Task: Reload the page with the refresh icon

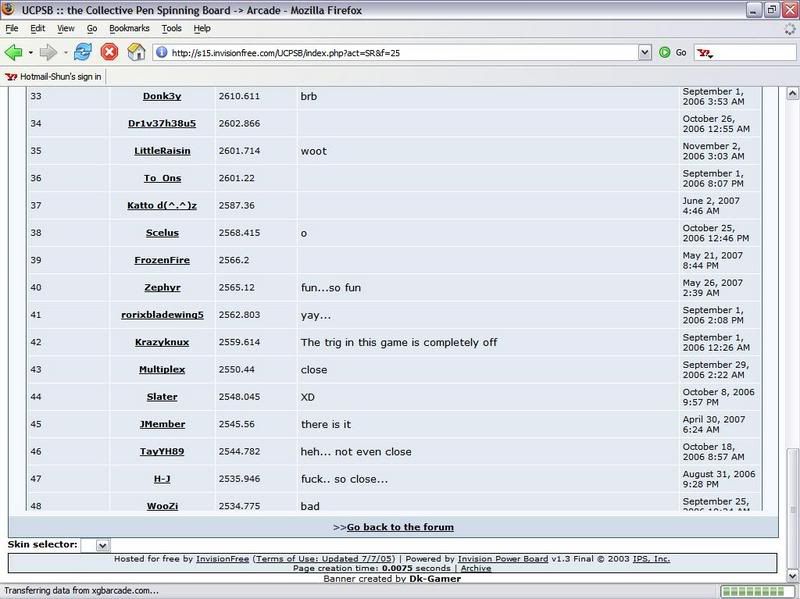Action: [x=83, y=52]
